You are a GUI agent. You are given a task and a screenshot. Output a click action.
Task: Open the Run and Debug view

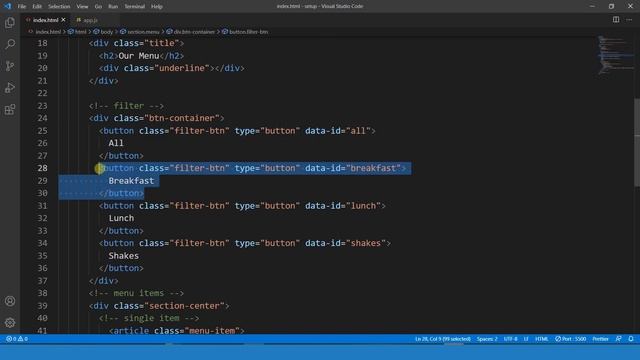[10, 88]
